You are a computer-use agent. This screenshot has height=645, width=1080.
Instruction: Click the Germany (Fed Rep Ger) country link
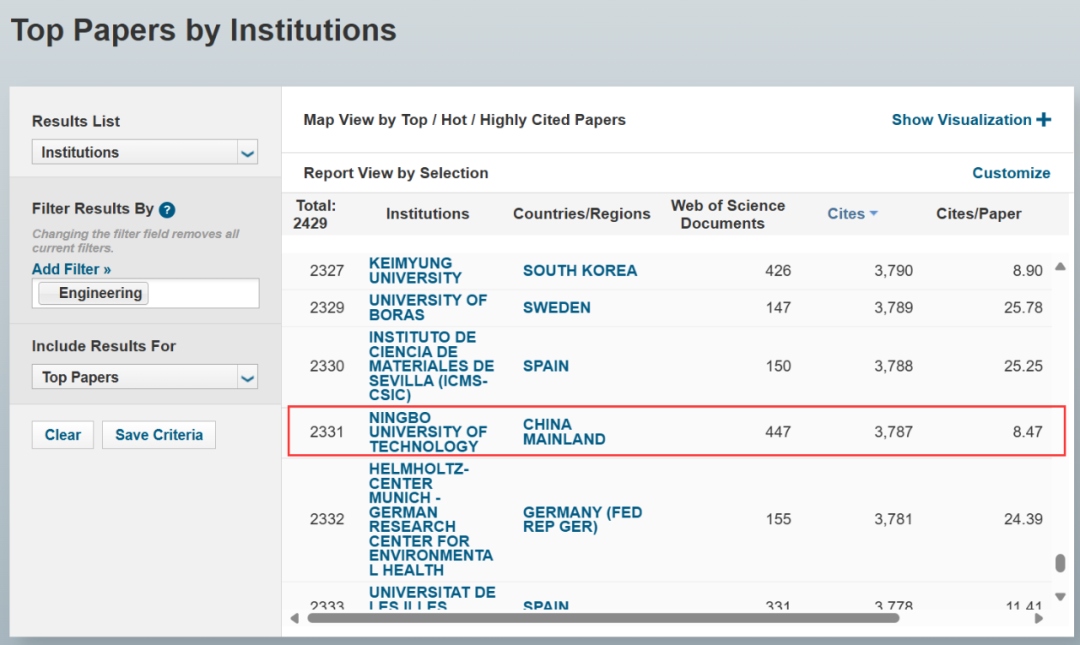pos(583,520)
